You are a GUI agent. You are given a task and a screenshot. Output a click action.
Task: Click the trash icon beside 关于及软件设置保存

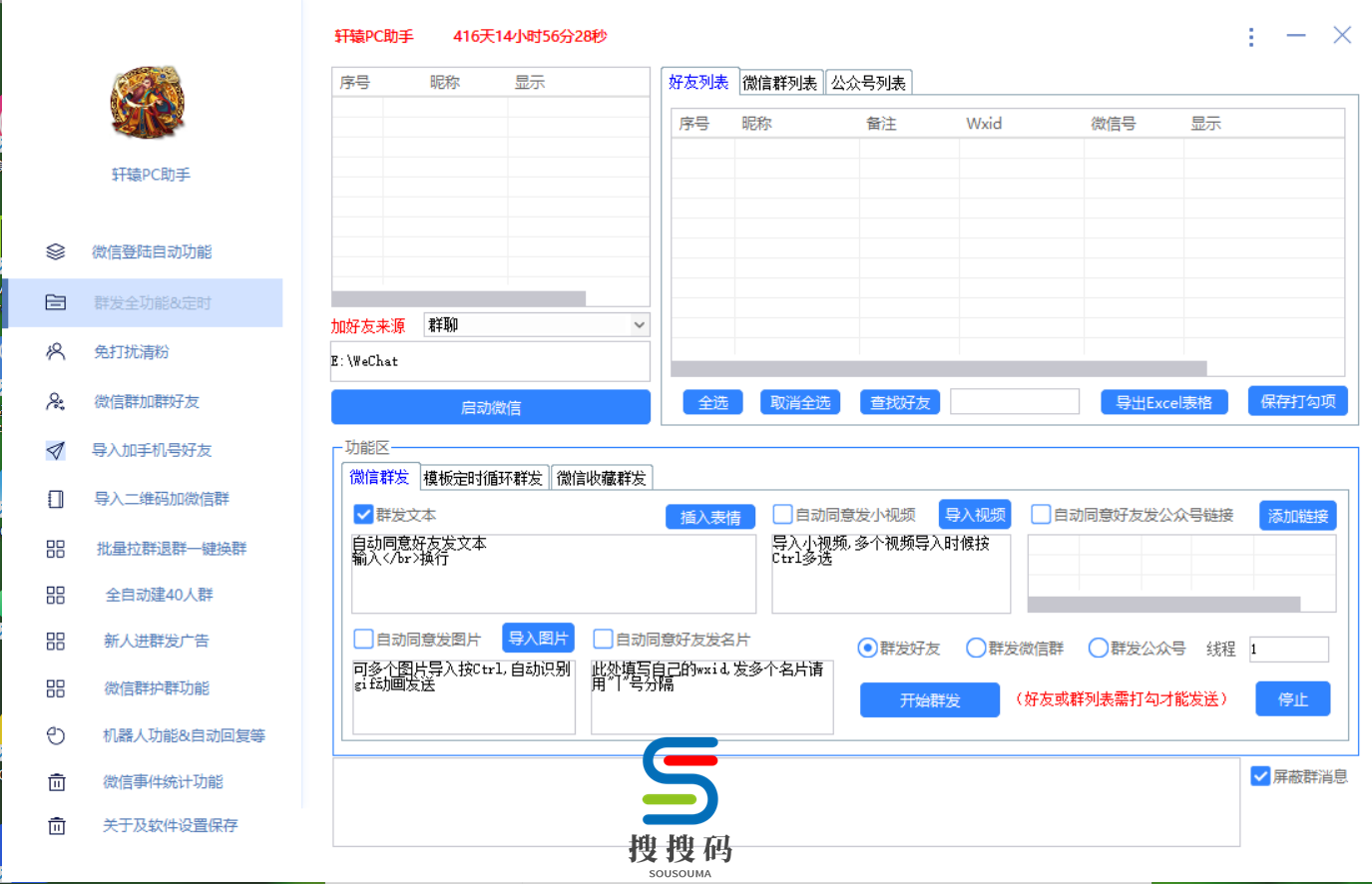point(57,825)
